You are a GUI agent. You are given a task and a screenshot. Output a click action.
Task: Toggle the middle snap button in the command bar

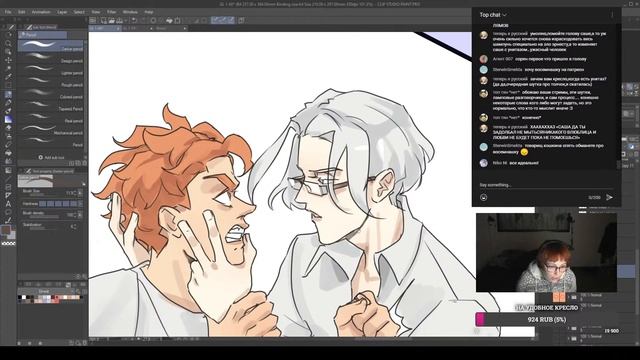pos(223,20)
